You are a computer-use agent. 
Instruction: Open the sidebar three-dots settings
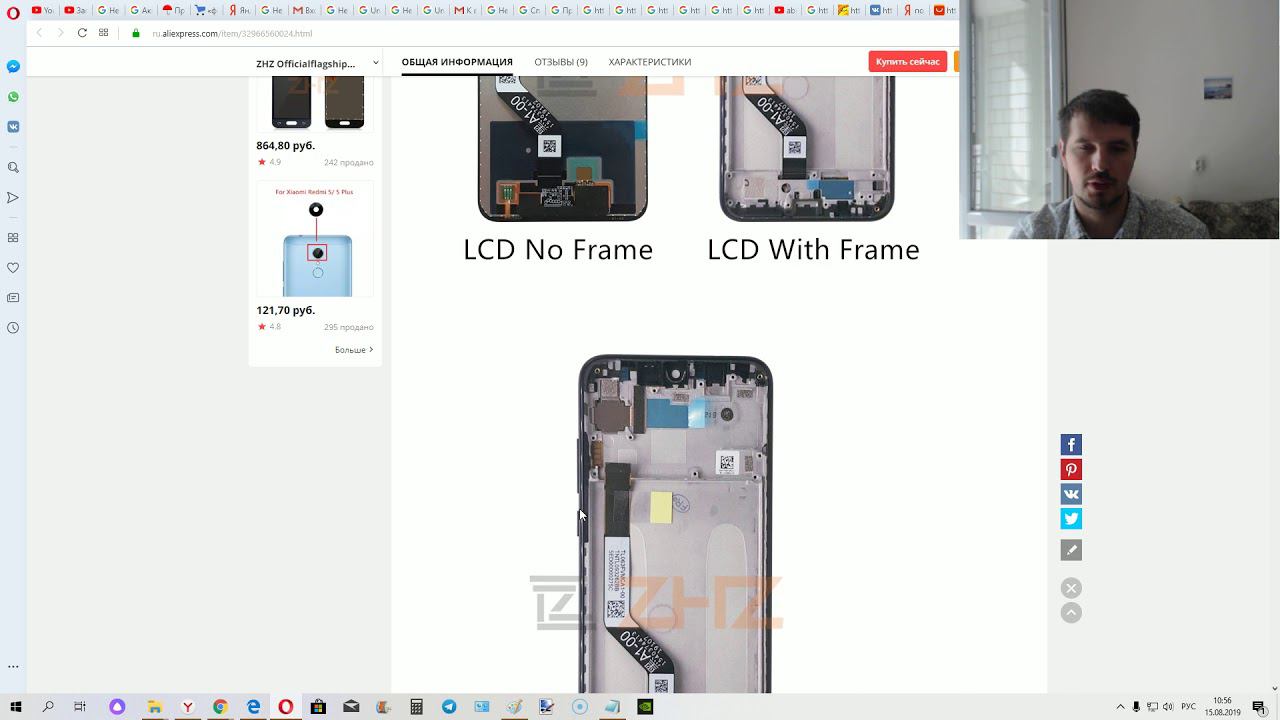[13, 666]
